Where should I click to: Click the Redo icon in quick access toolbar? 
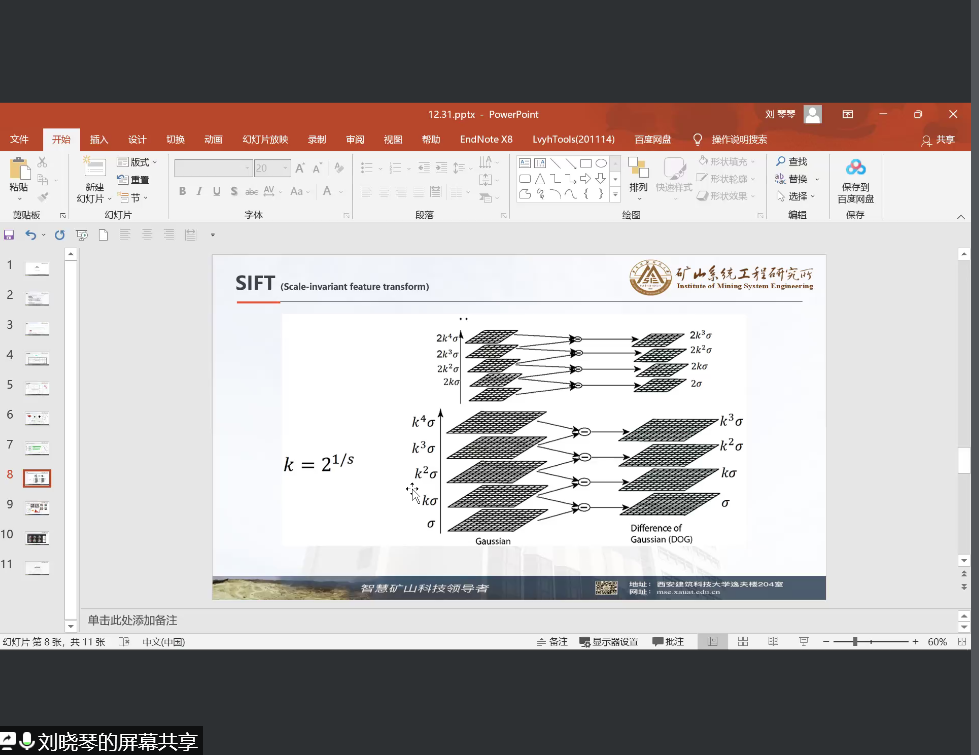(x=60, y=235)
